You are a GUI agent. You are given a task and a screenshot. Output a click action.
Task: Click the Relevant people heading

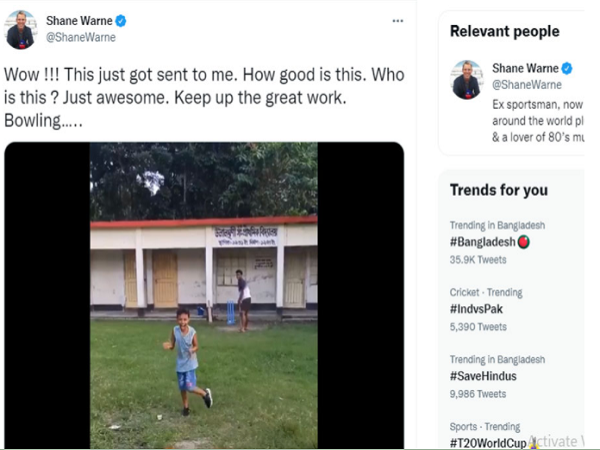(504, 31)
